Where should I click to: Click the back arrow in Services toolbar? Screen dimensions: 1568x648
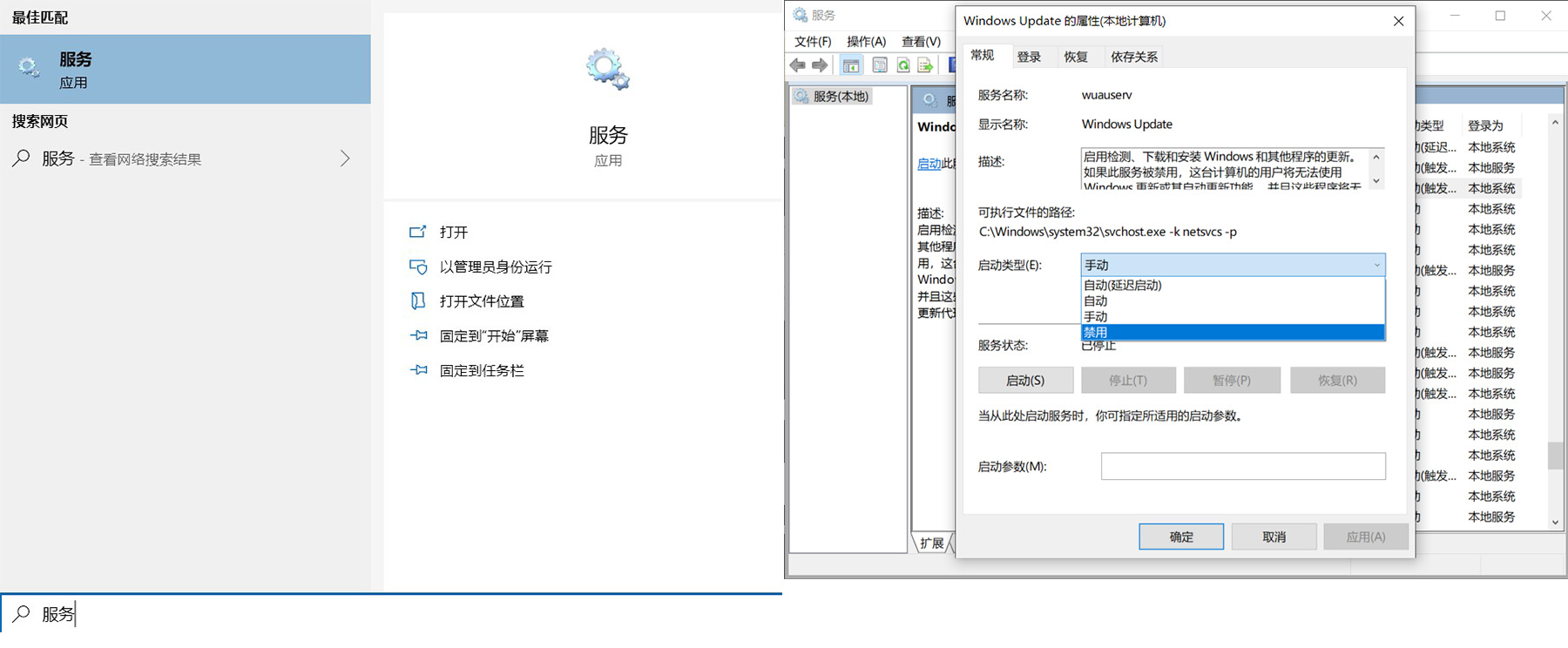pyautogui.click(x=797, y=65)
